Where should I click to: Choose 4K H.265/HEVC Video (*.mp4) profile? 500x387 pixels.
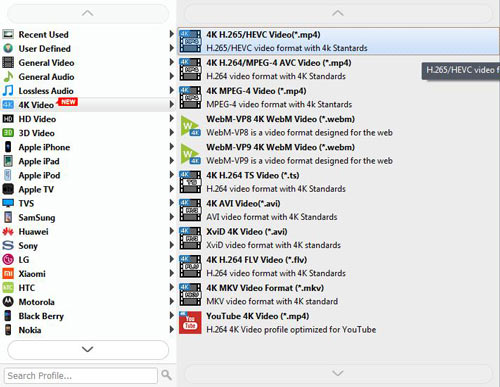(x=338, y=41)
